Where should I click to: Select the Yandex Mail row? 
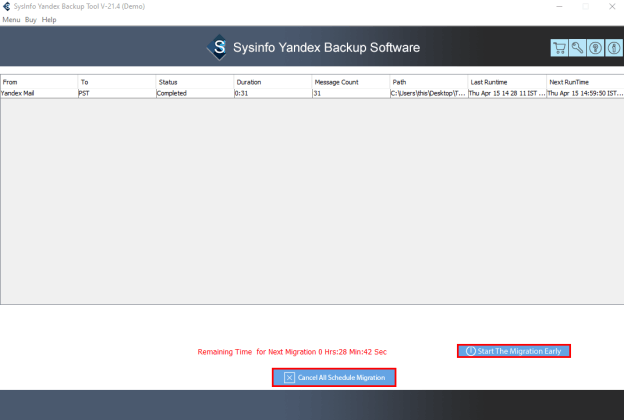pyautogui.click(x=38, y=93)
